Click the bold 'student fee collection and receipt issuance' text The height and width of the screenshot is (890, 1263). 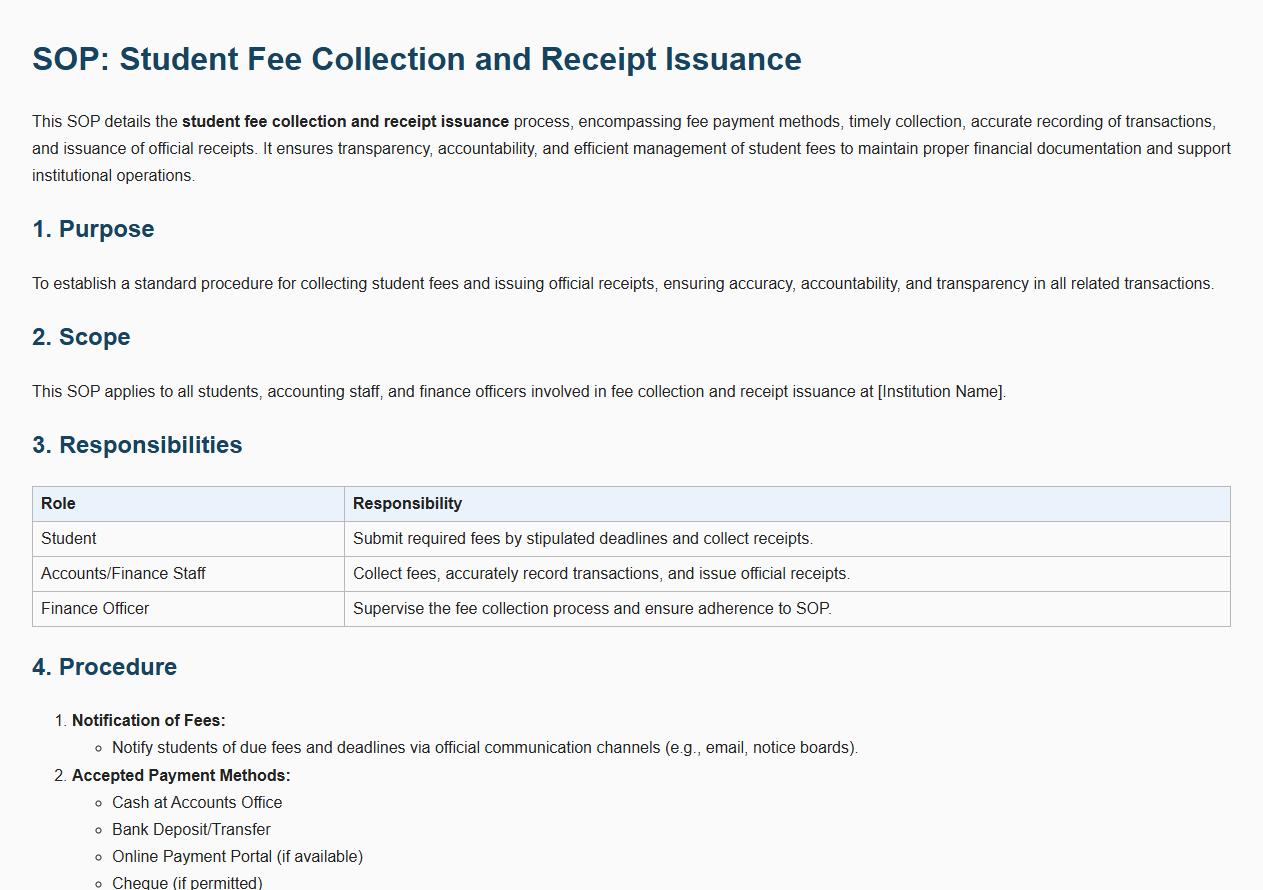pyautogui.click(x=345, y=122)
